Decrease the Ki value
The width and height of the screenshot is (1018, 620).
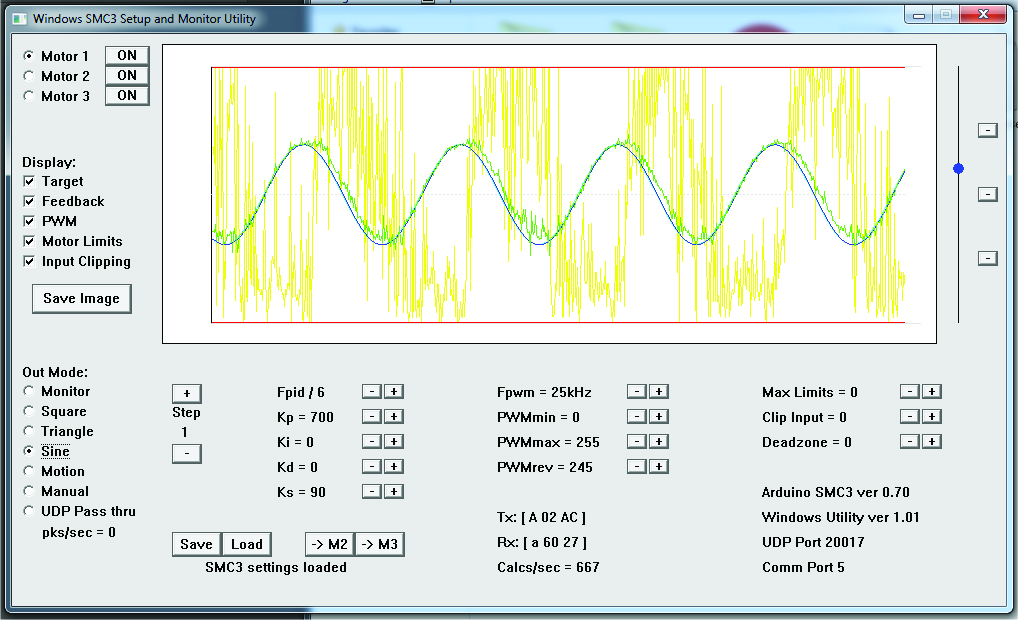(x=371, y=441)
